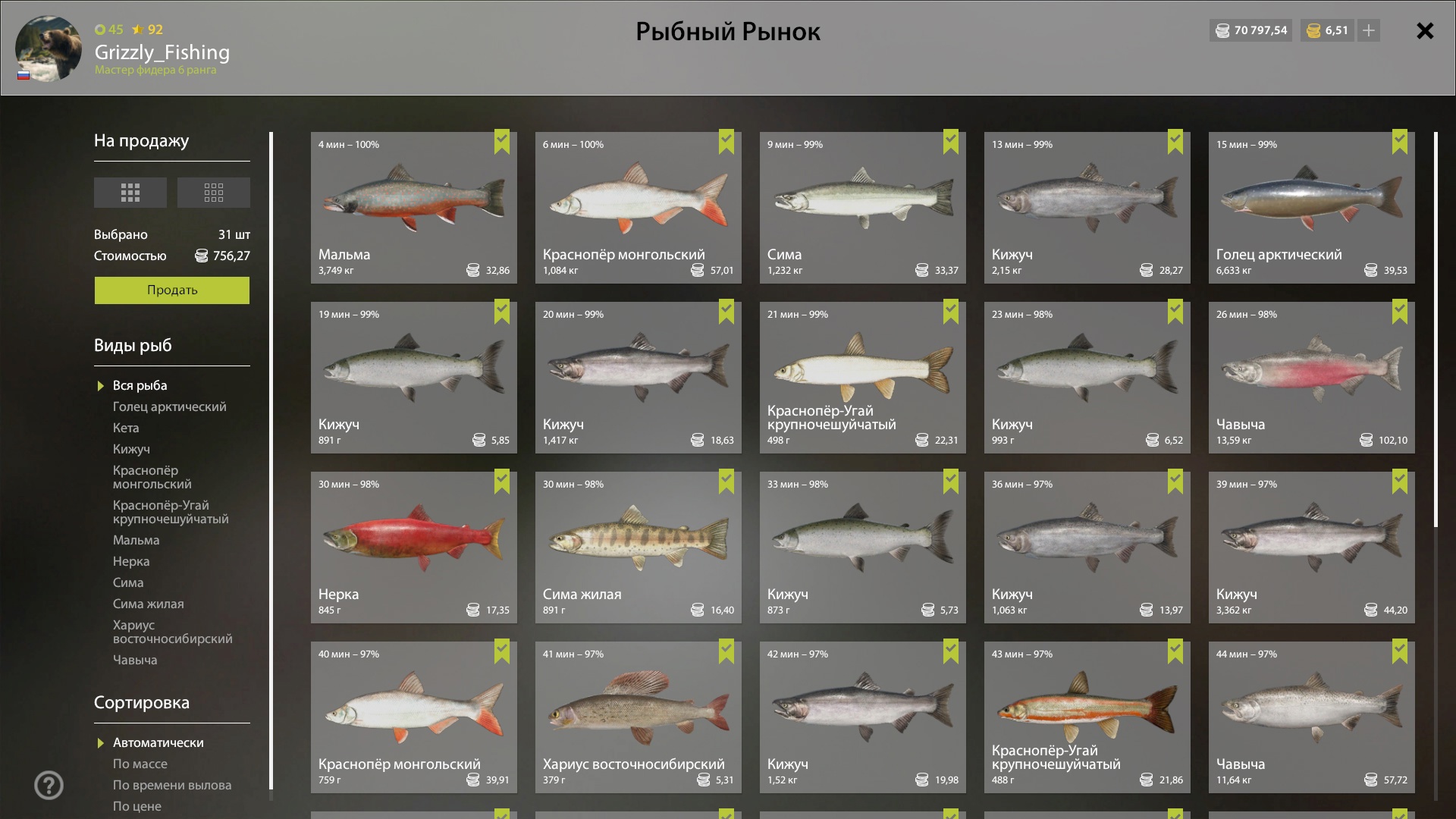Toggle selection mark on Чавыча 13,59 кг
1456x819 pixels.
coord(1400,311)
